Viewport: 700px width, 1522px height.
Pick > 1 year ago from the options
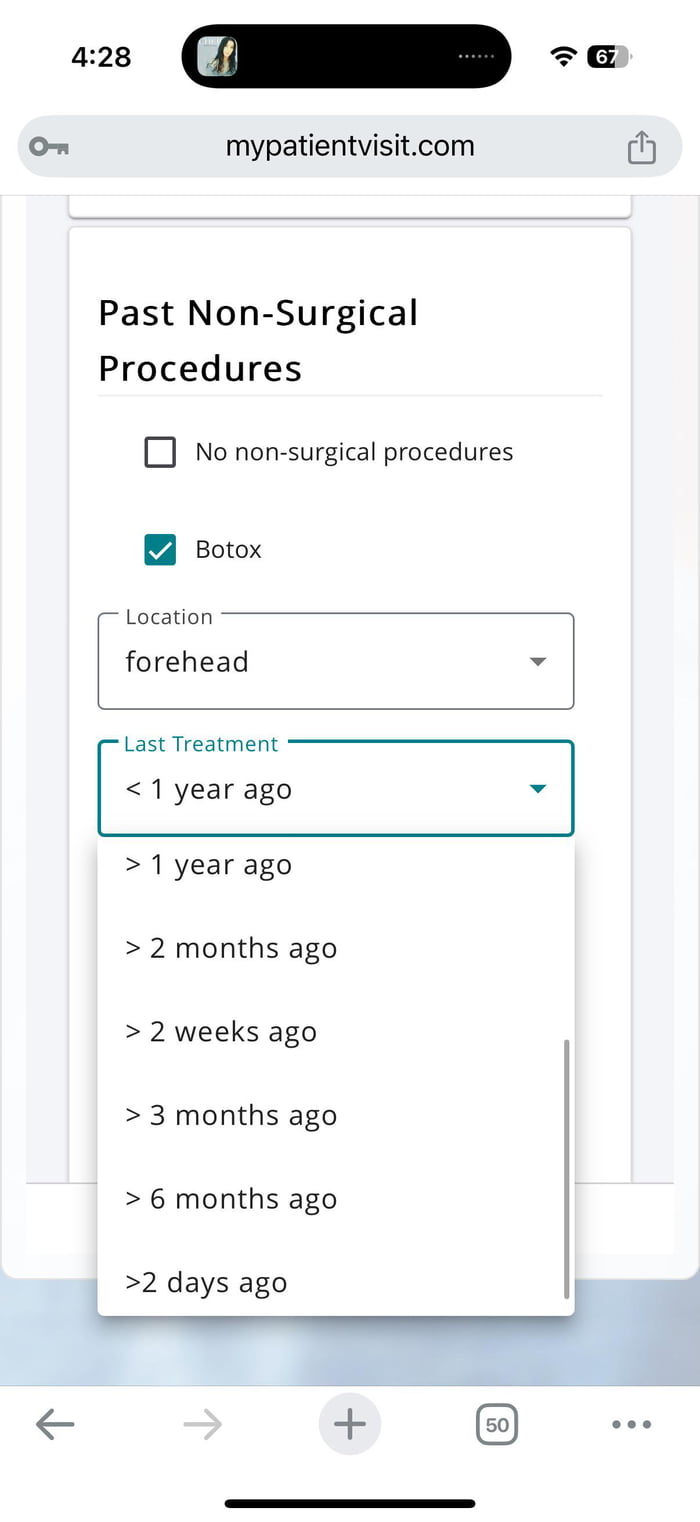point(208,864)
